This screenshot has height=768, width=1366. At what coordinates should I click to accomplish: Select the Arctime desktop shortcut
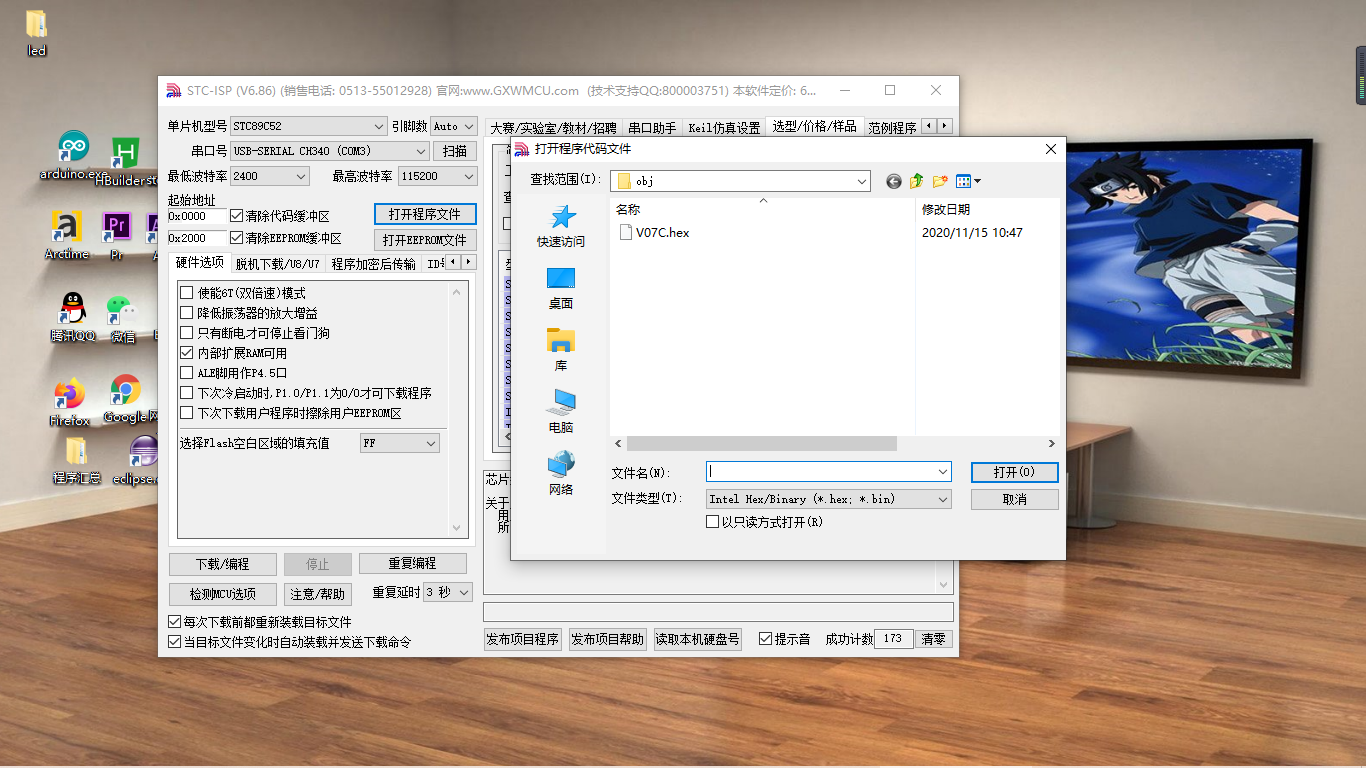coord(67,236)
